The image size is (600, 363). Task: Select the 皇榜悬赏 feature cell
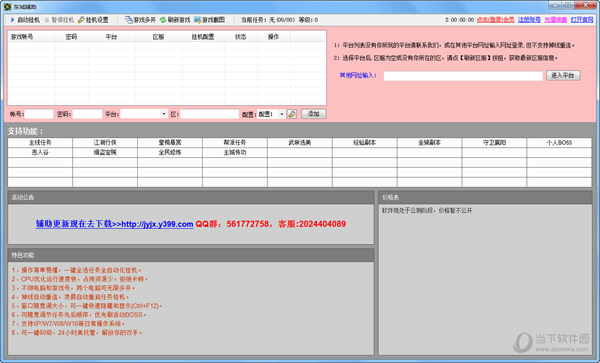click(x=170, y=142)
